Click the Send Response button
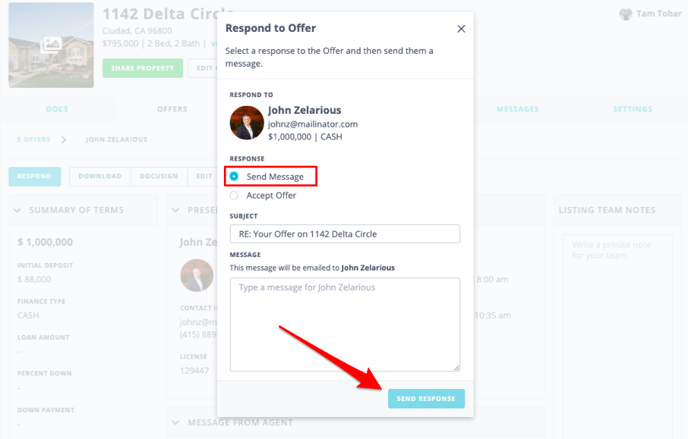This screenshot has height=439, width=688. coord(426,399)
